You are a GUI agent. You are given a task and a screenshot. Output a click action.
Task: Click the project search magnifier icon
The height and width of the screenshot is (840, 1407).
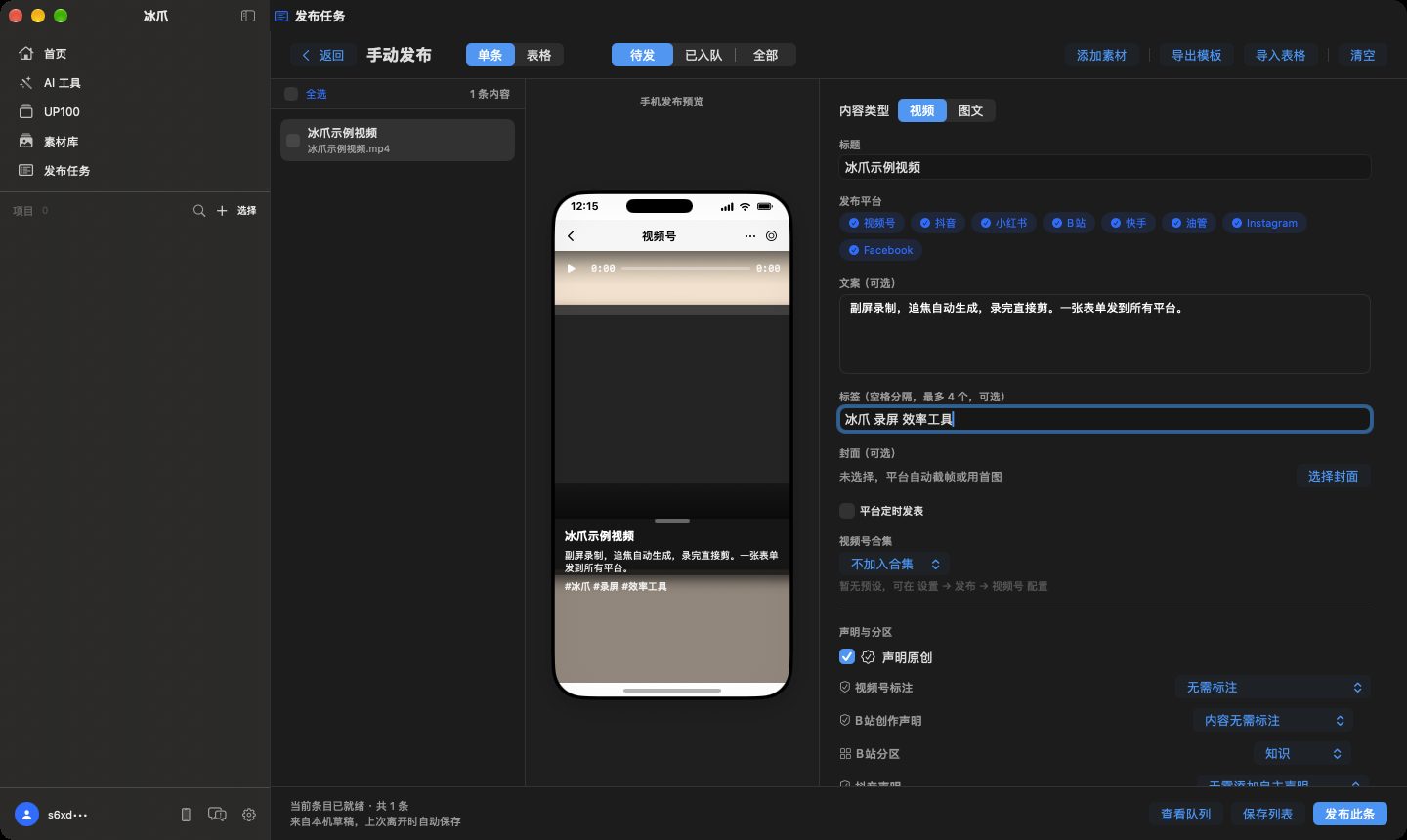(199, 211)
